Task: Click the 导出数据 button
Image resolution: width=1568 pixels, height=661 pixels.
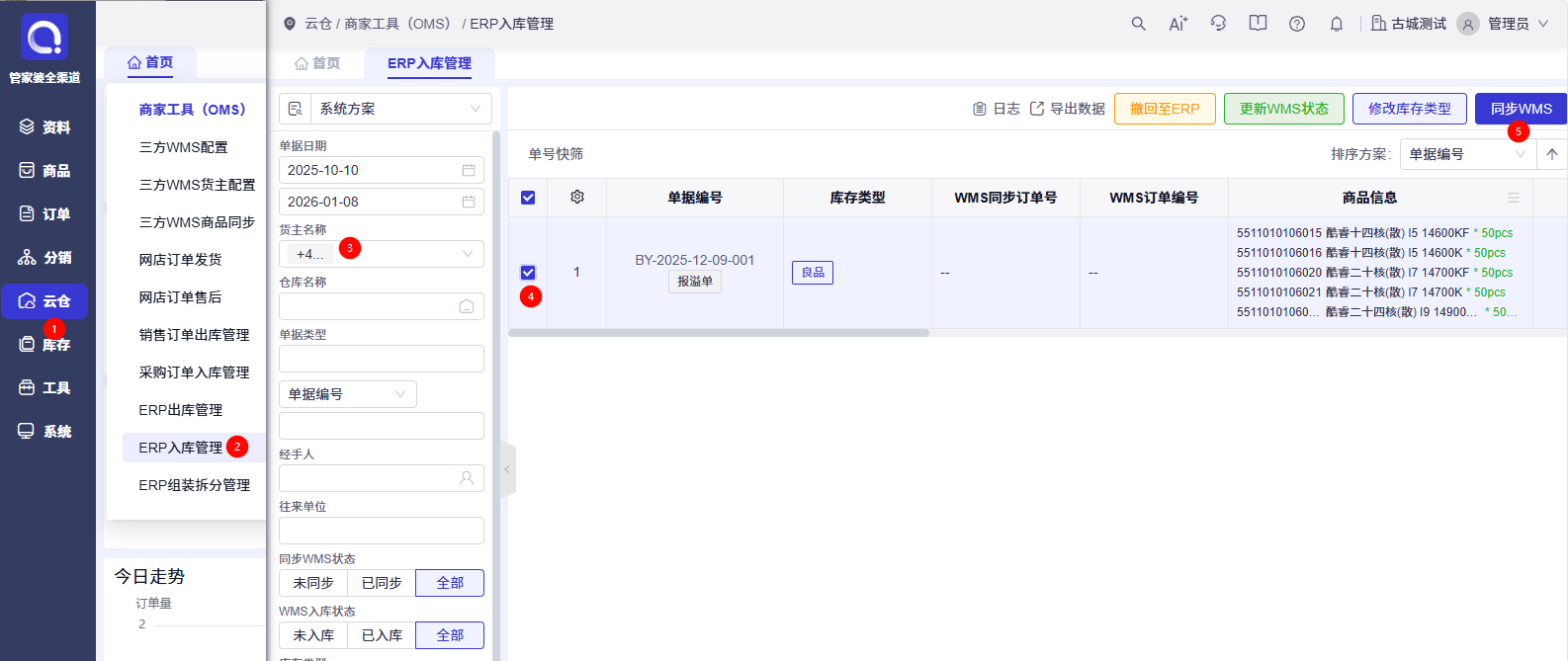Action: pos(1068,109)
